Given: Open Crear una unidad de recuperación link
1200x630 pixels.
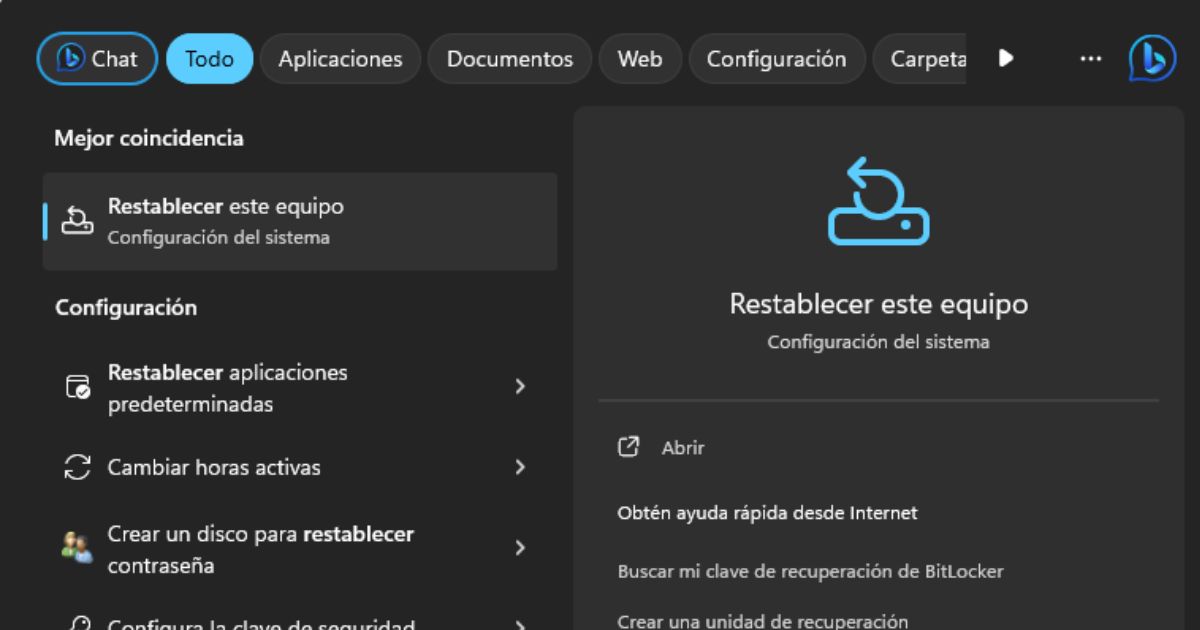Looking at the screenshot, I should point(763,621).
